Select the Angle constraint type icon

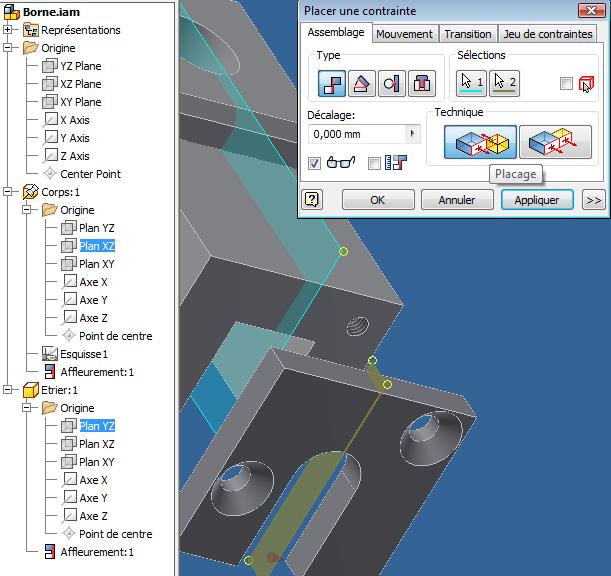tap(364, 84)
